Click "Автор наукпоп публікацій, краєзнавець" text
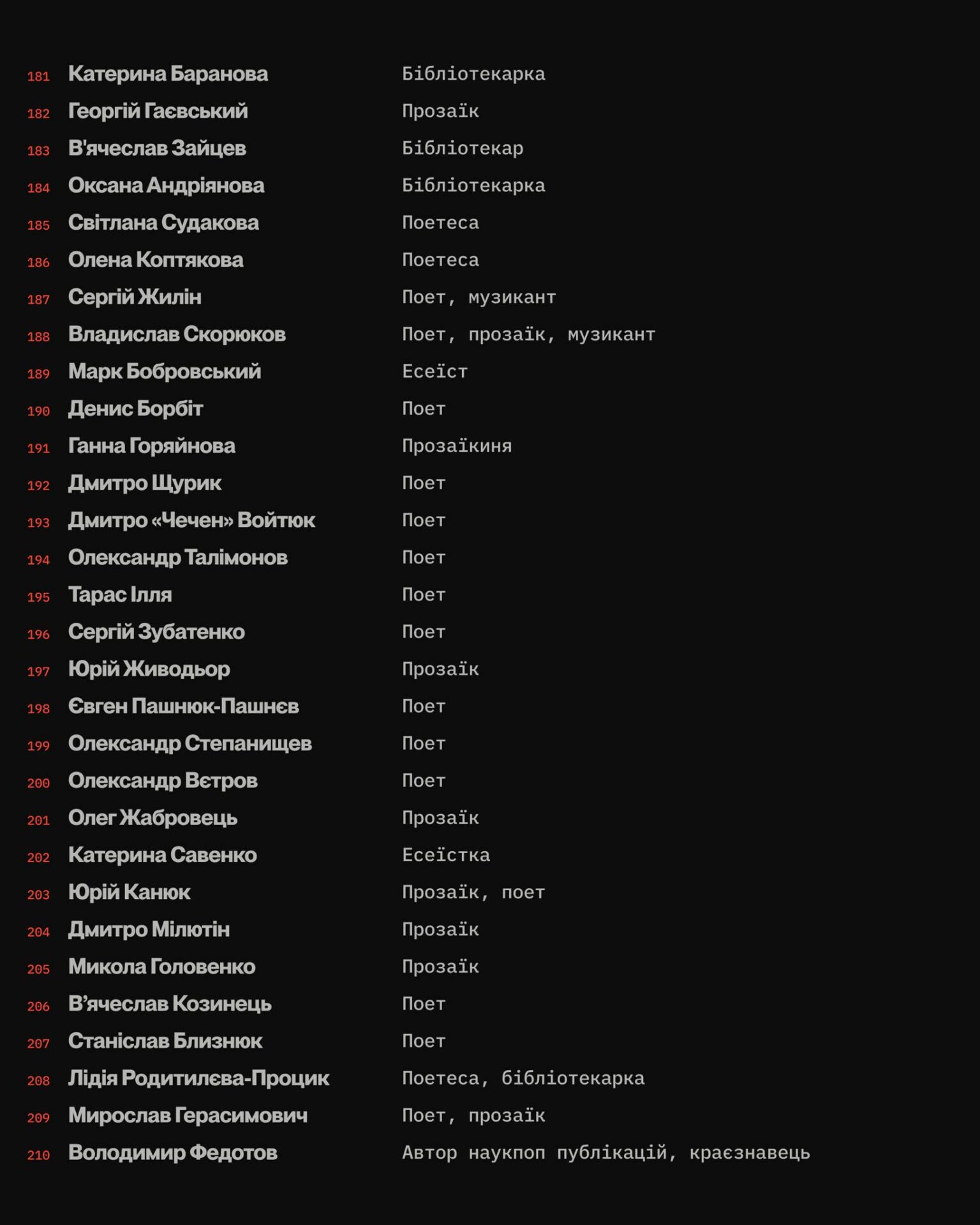Image resolution: width=980 pixels, height=1225 pixels. [x=605, y=1153]
